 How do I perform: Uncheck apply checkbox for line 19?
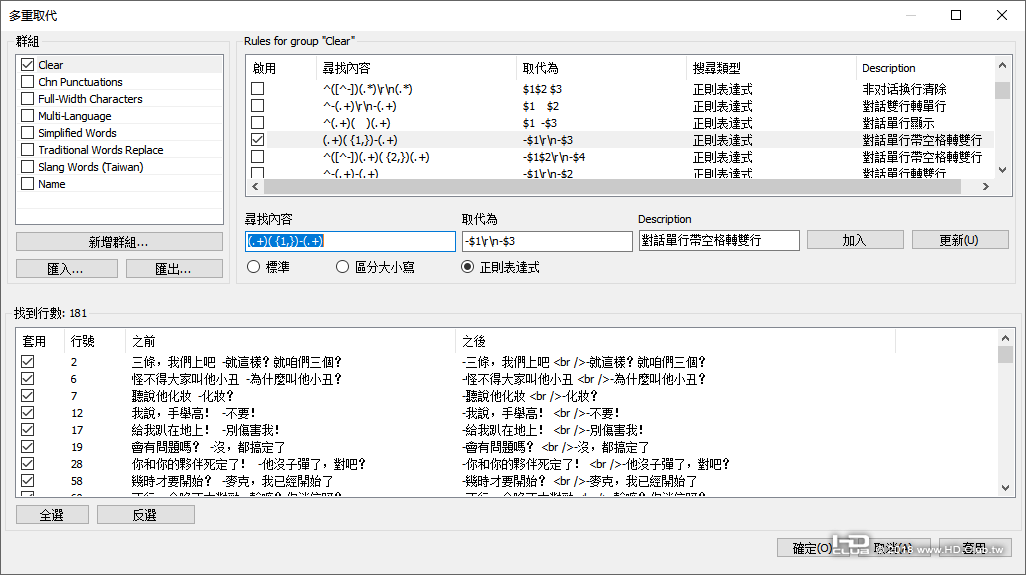(27, 447)
